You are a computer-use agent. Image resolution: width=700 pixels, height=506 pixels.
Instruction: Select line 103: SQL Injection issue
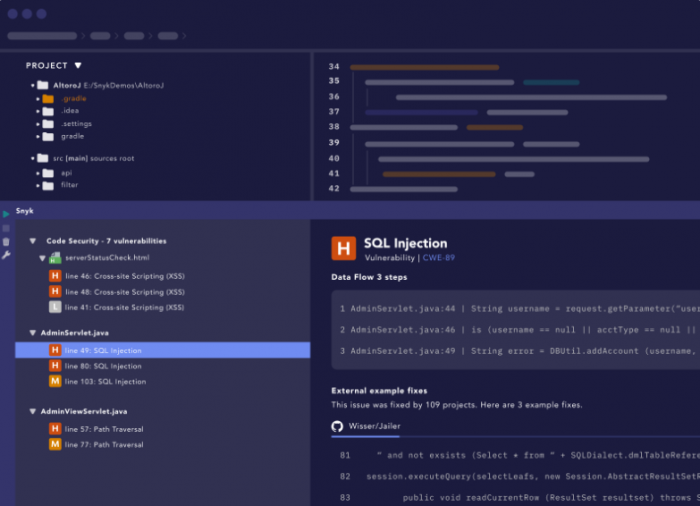105,381
